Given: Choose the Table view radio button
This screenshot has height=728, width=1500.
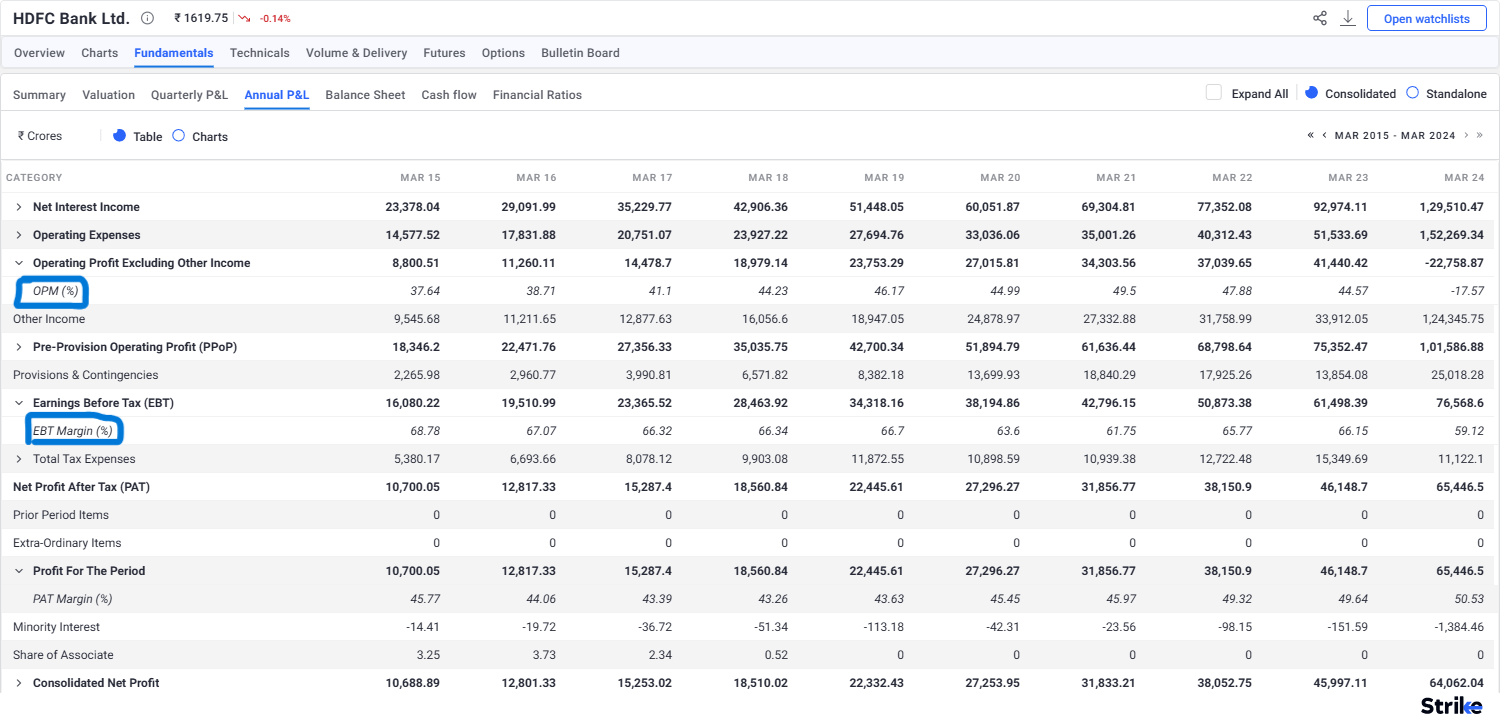Looking at the screenshot, I should tap(119, 136).
